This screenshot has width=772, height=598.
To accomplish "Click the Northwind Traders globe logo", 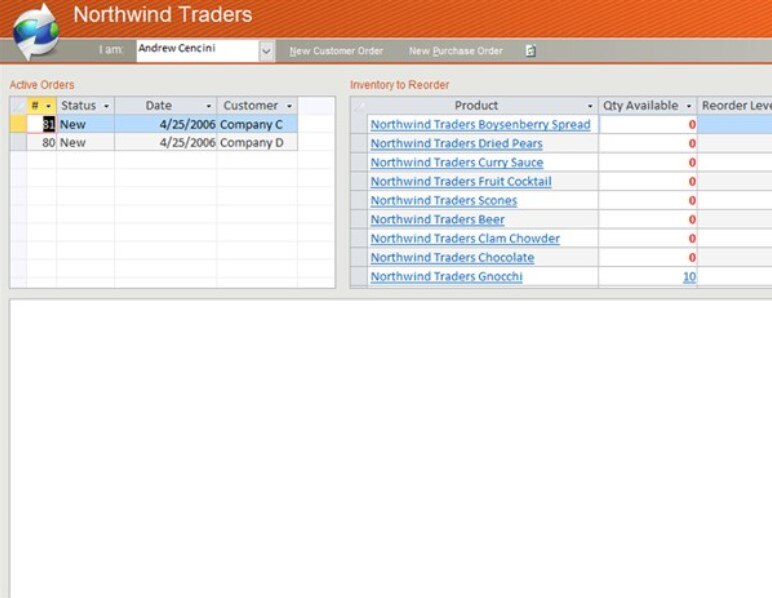I will pyautogui.click(x=36, y=32).
